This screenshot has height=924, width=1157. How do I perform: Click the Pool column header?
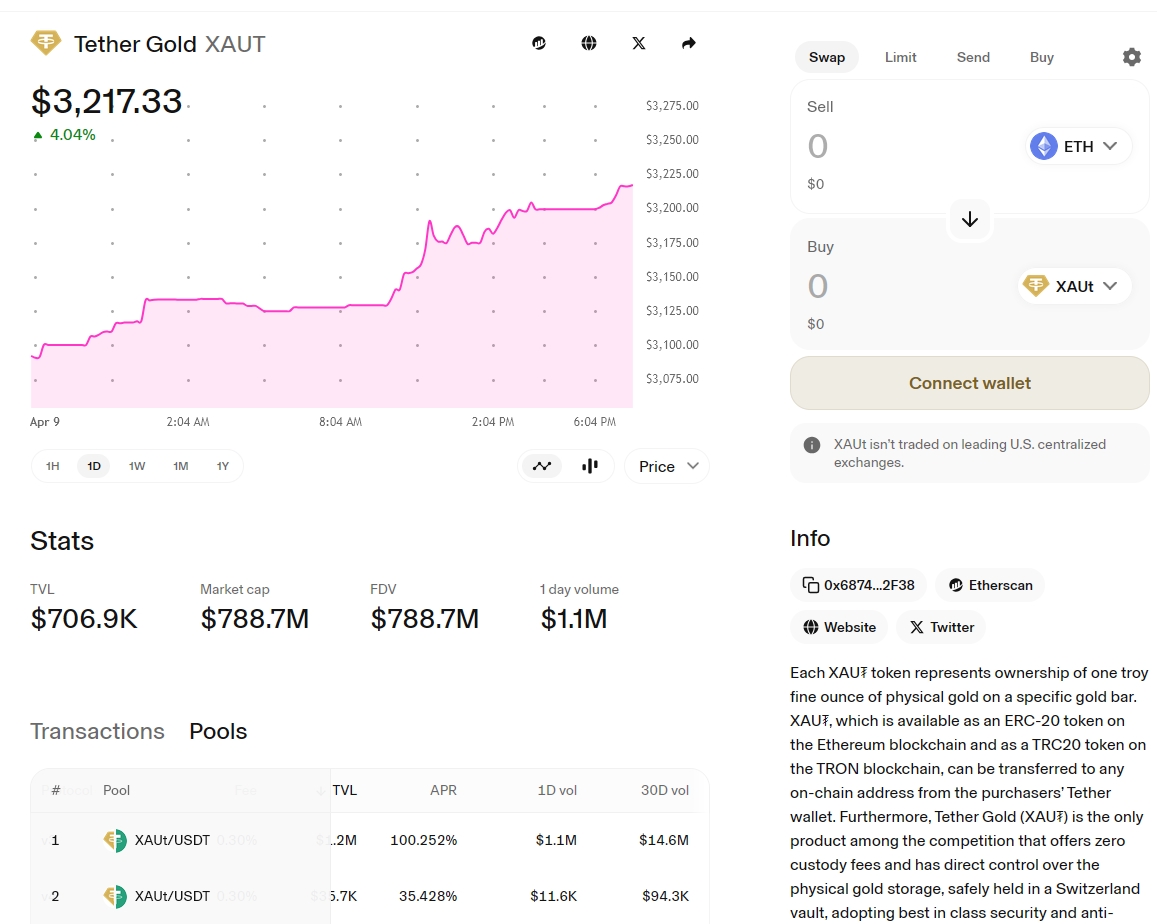click(117, 790)
